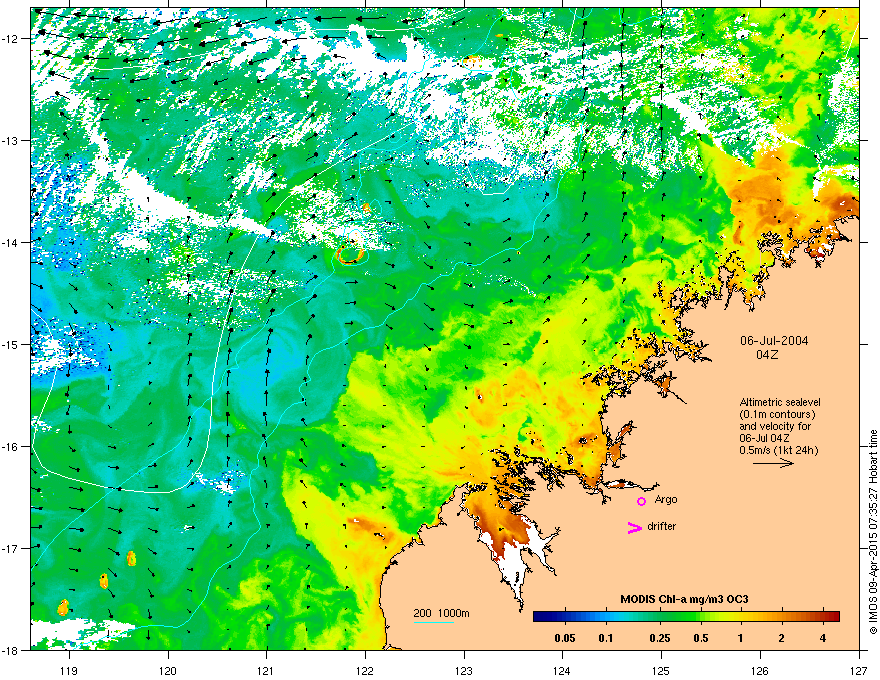The image size is (880, 680).
Task: Click the red-orange ring feature near 14S 122E
Action: tap(350, 255)
